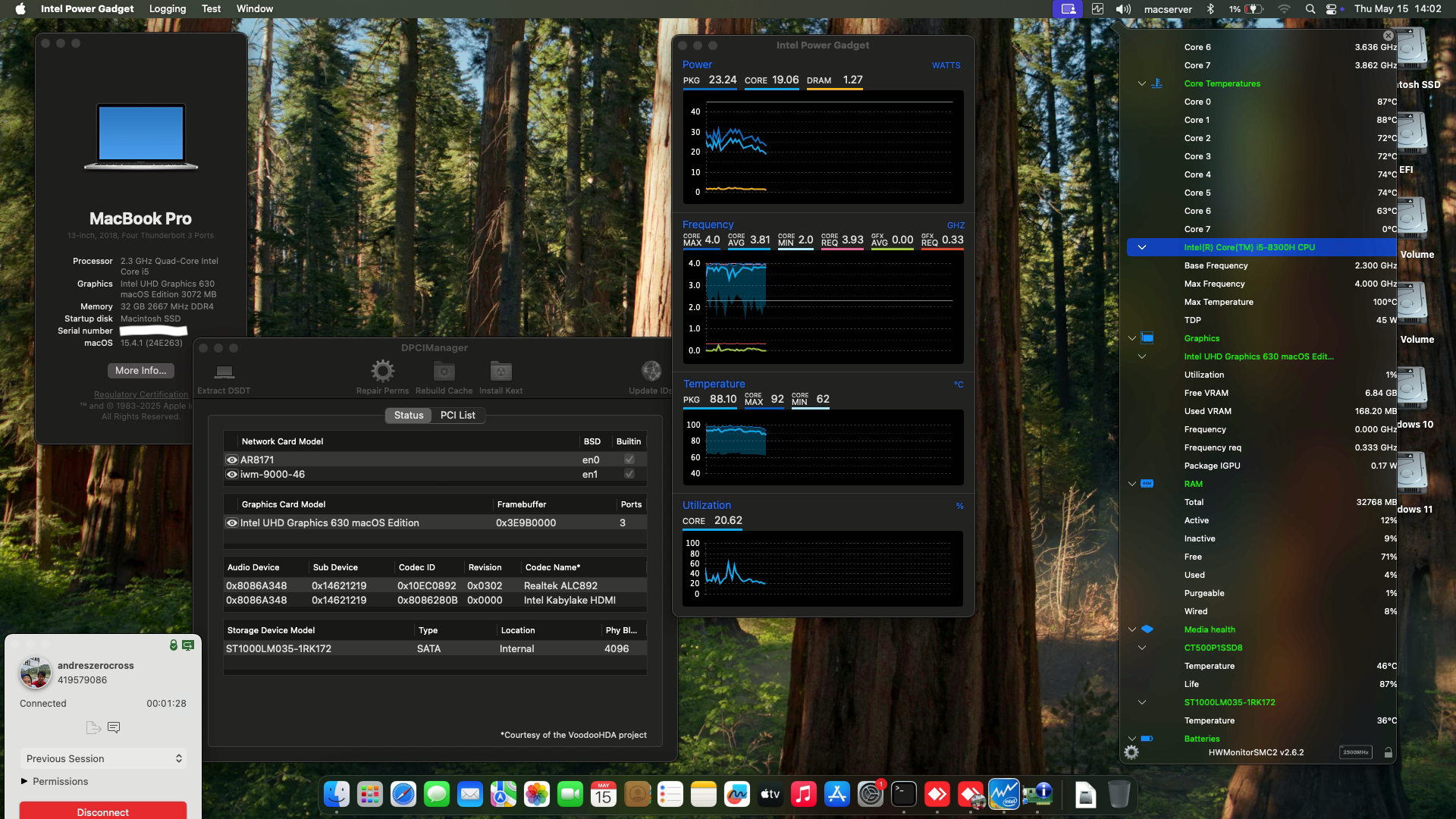This screenshot has height=819, width=1456.
Task: Collapse the Core Temperatures section
Action: 1142,83
